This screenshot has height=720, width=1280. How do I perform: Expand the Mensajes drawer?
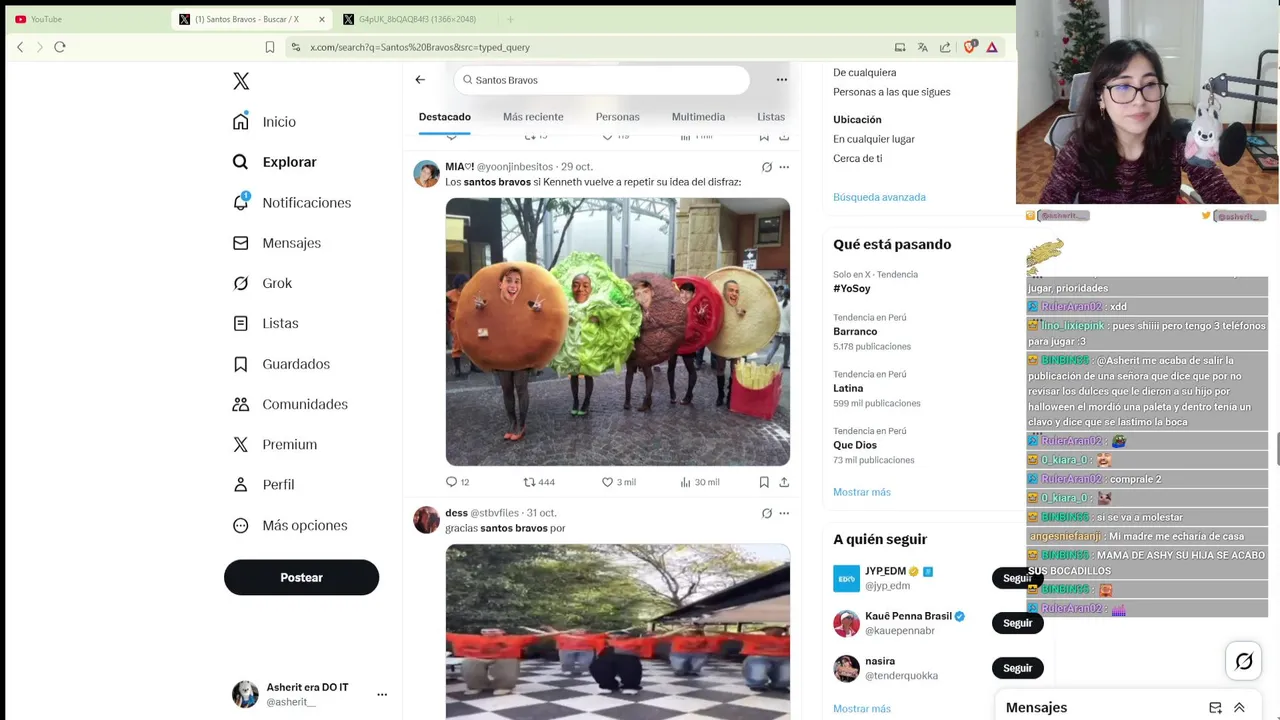[1239, 708]
